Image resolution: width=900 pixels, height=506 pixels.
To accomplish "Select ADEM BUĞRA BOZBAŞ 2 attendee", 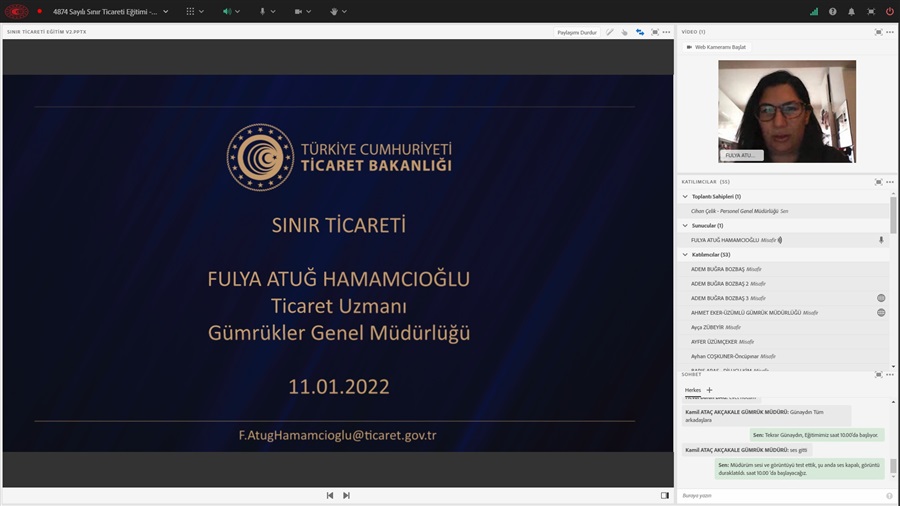I will pos(783,283).
